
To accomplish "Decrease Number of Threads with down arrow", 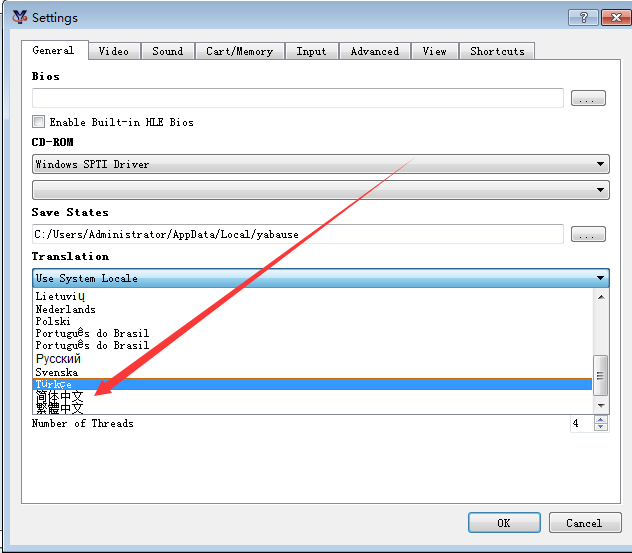I will point(601,427).
